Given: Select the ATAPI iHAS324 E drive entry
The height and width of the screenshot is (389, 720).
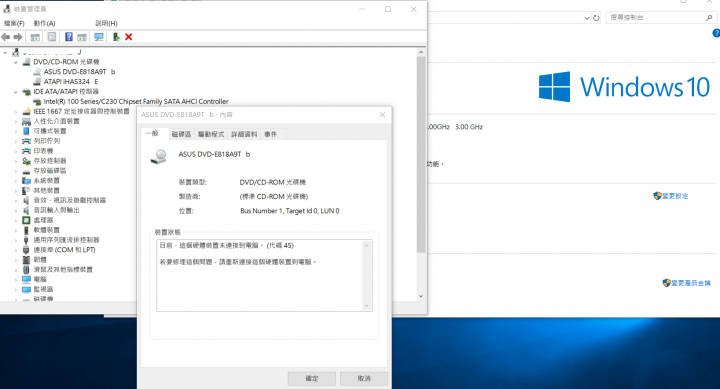Looking at the screenshot, I should tap(71, 81).
